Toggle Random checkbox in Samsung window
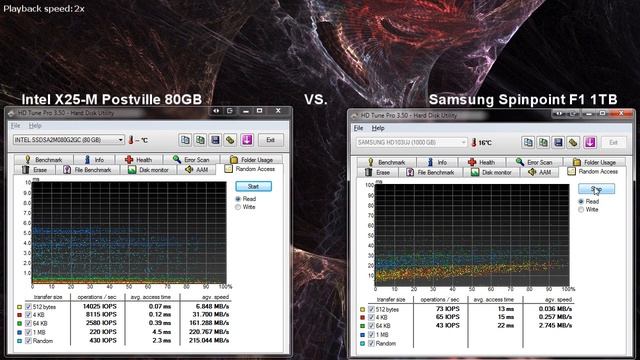The height and width of the screenshot is (360, 640). point(371,343)
